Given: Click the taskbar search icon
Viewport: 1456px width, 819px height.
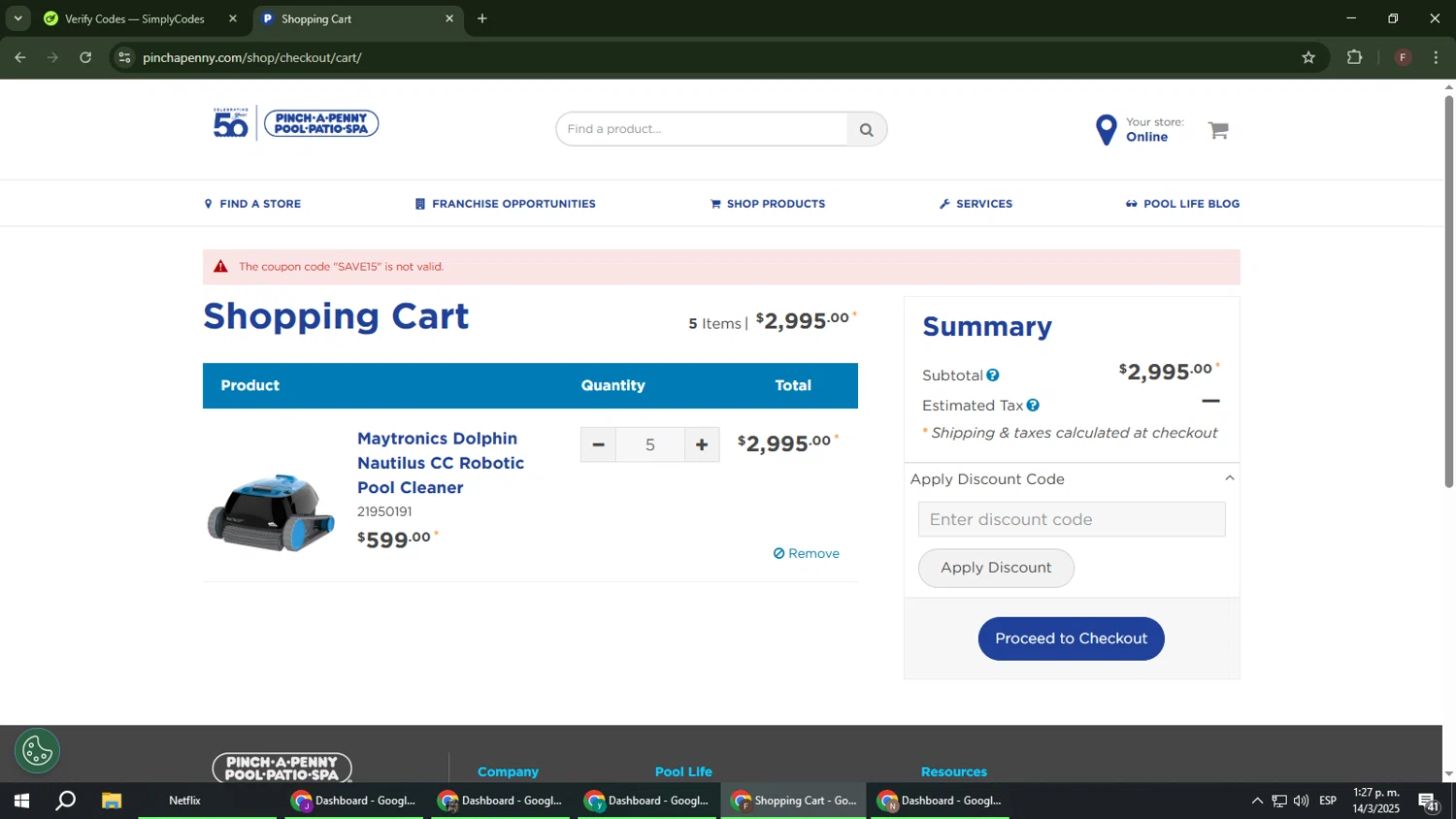Looking at the screenshot, I should 66,801.
